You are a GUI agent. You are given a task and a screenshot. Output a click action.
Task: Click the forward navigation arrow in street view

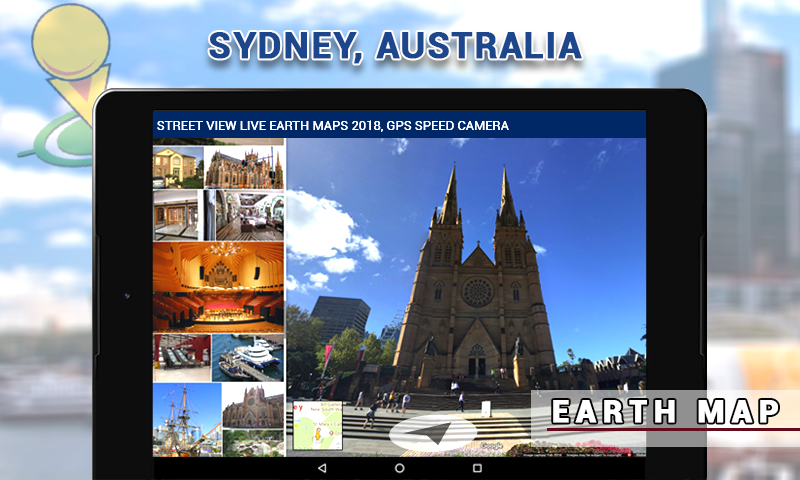tap(433, 432)
